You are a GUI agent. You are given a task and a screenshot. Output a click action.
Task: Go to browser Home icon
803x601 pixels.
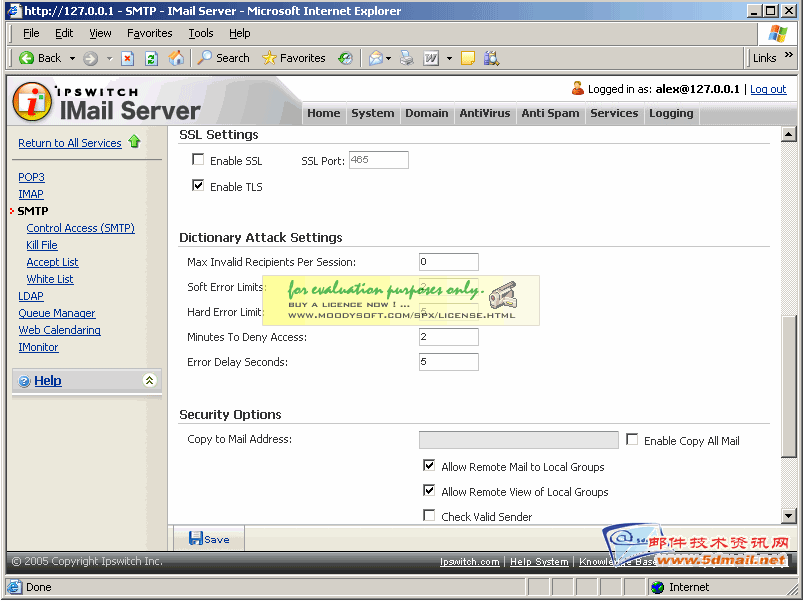pos(176,58)
